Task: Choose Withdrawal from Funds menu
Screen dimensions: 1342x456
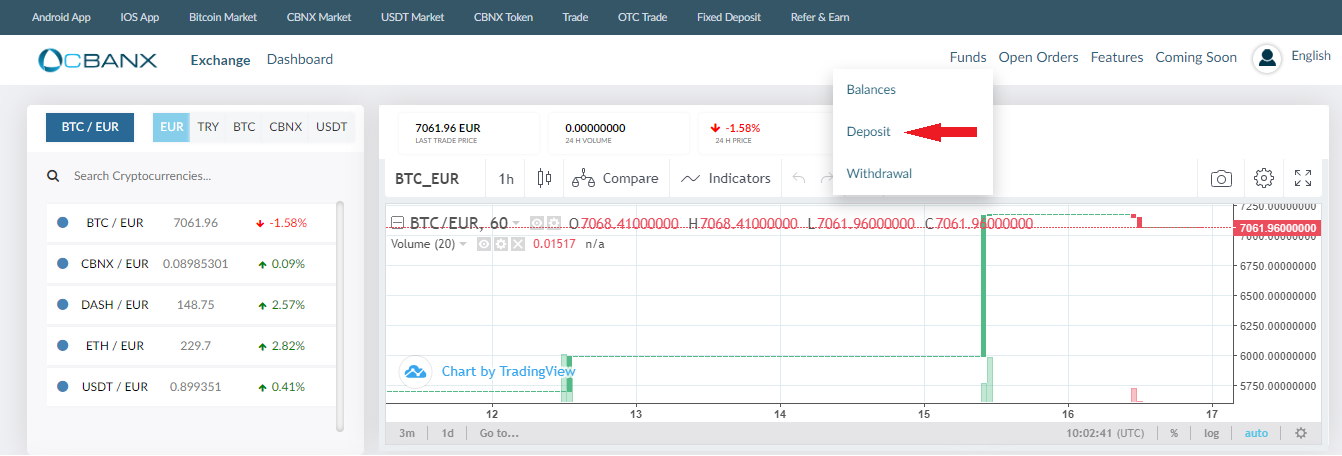Action: pyautogui.click(x=879, y=173)
